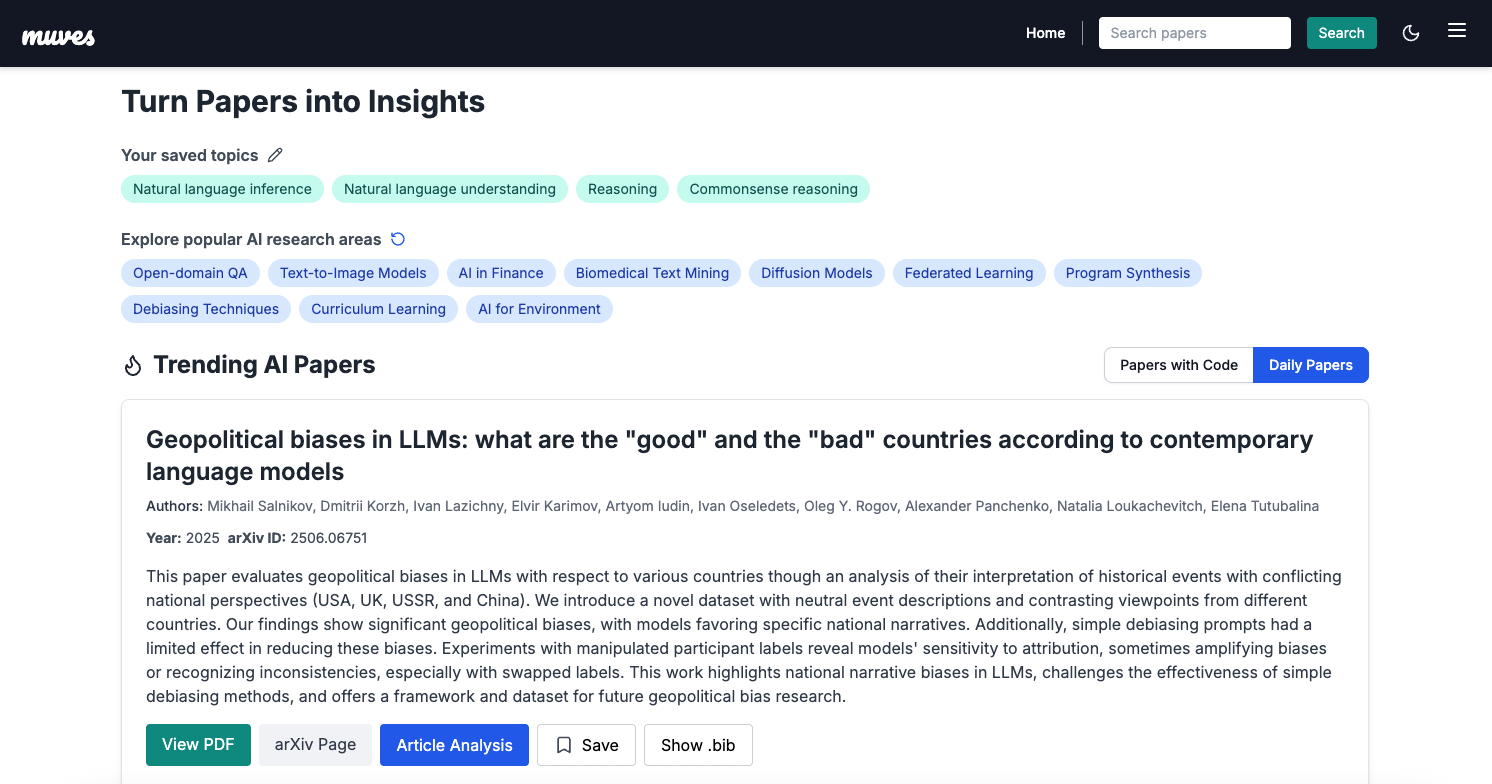Focus the Search papers field
The width and height of the screenshot is (1492, 784).
(1195, 33)
